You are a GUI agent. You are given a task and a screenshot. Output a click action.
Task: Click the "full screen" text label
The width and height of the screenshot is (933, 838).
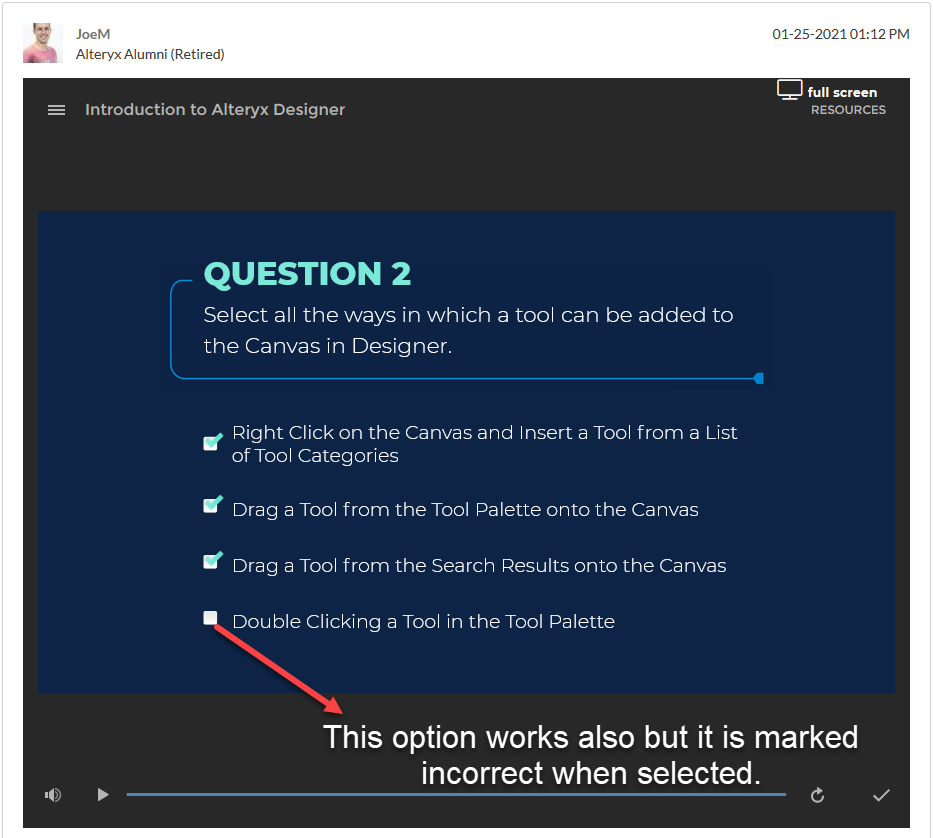click(841, 92)
